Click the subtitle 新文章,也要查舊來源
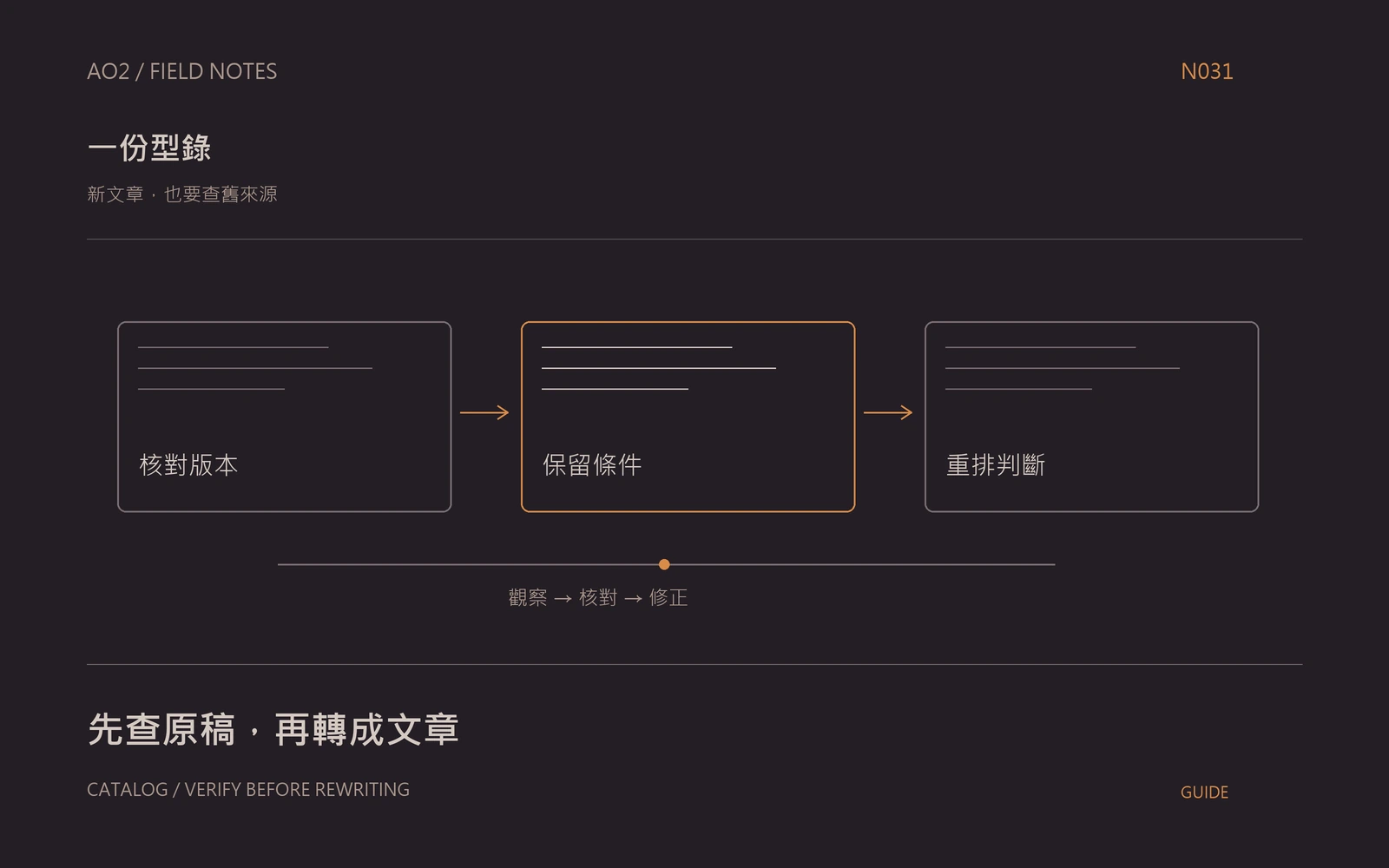 (182, 194)
